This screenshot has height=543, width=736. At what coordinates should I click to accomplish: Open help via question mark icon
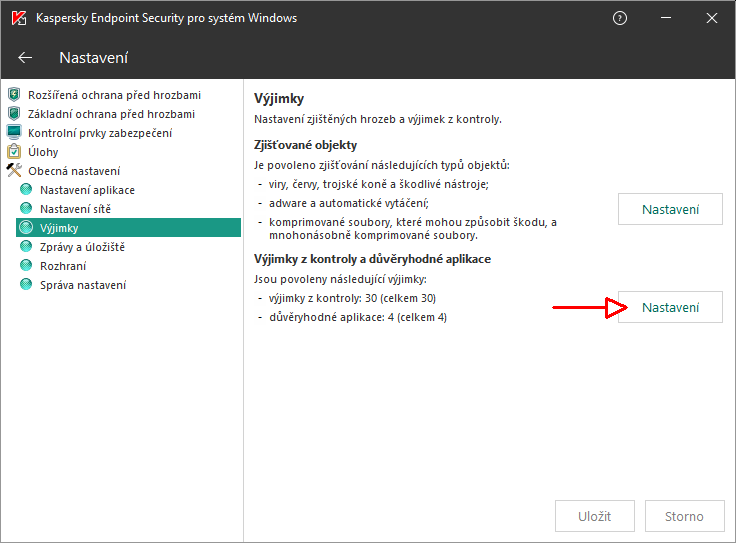(620, 18)
